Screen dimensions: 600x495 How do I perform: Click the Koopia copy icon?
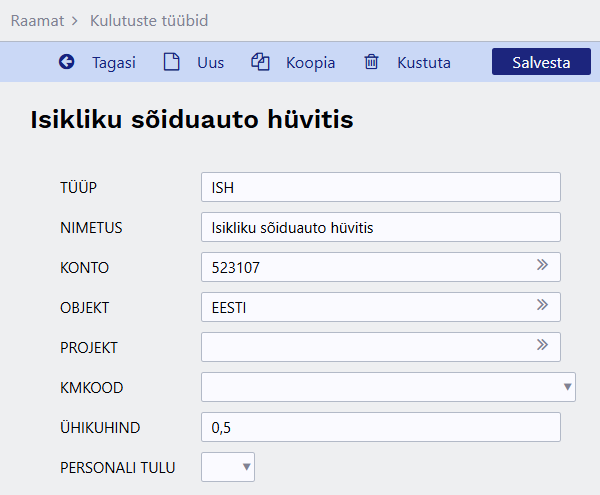pos(261,62)
